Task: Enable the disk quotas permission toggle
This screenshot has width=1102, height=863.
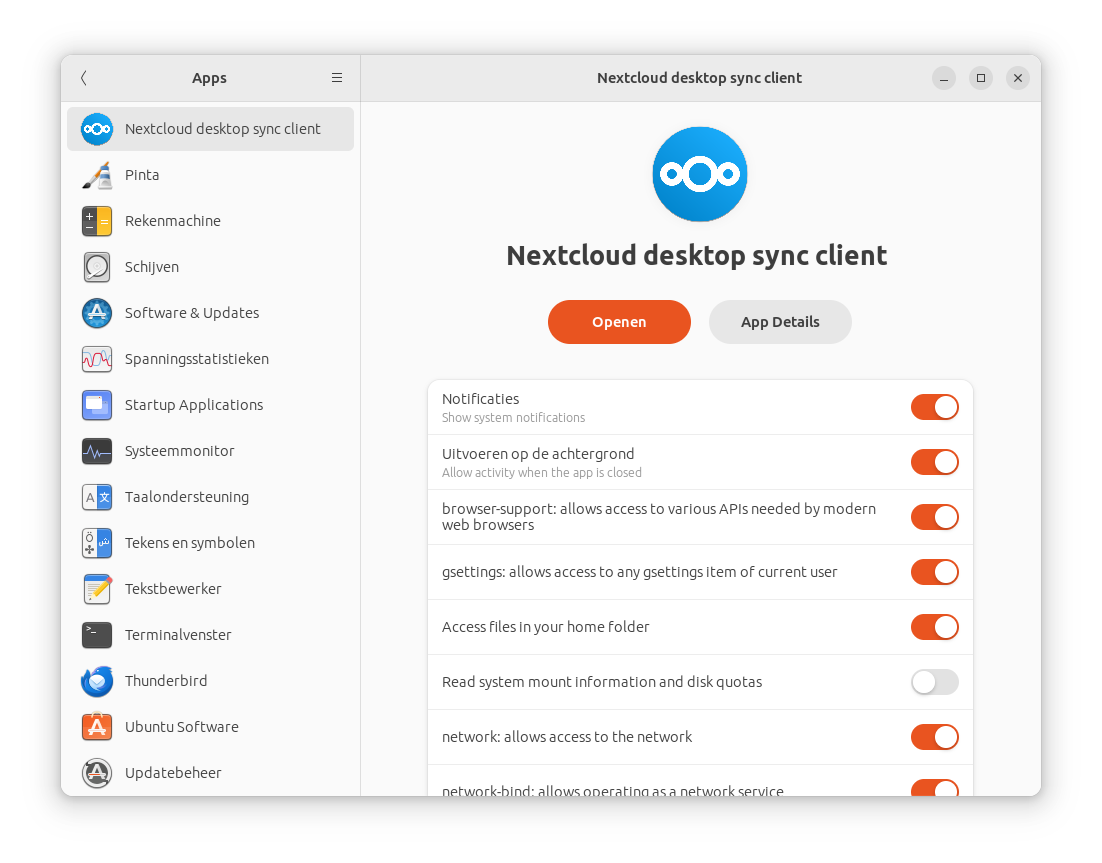Action: pyautogui.click(x=934, y=682)
